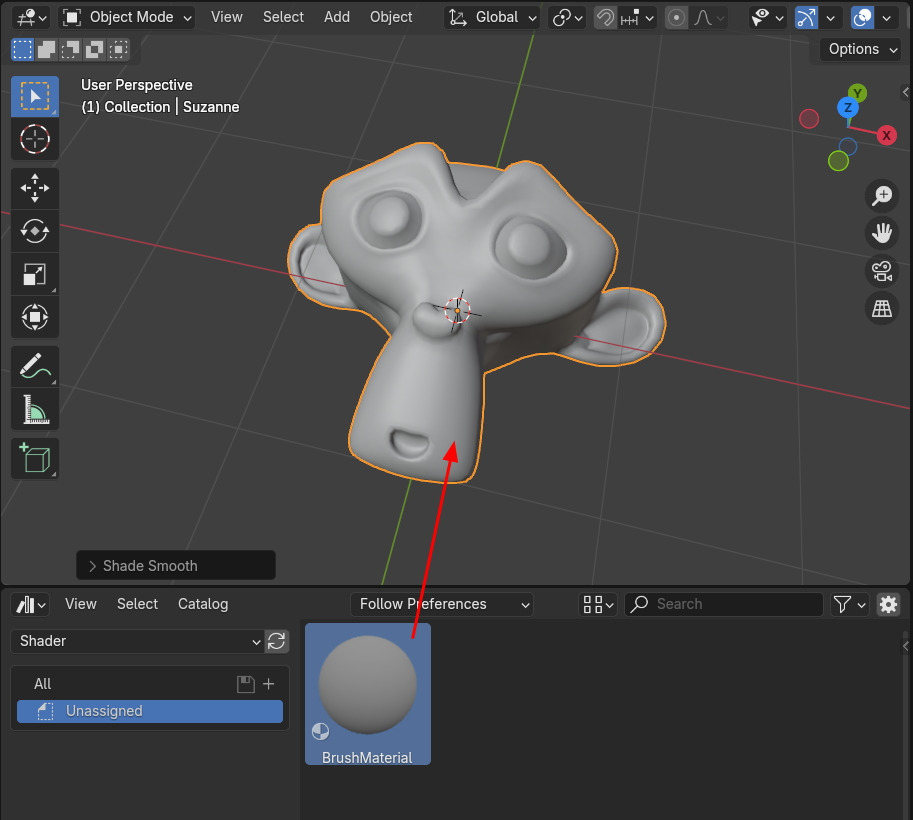Open the asset browser Select menu
The height and width of the screenshot is (820, 913).
click(137, 604)
